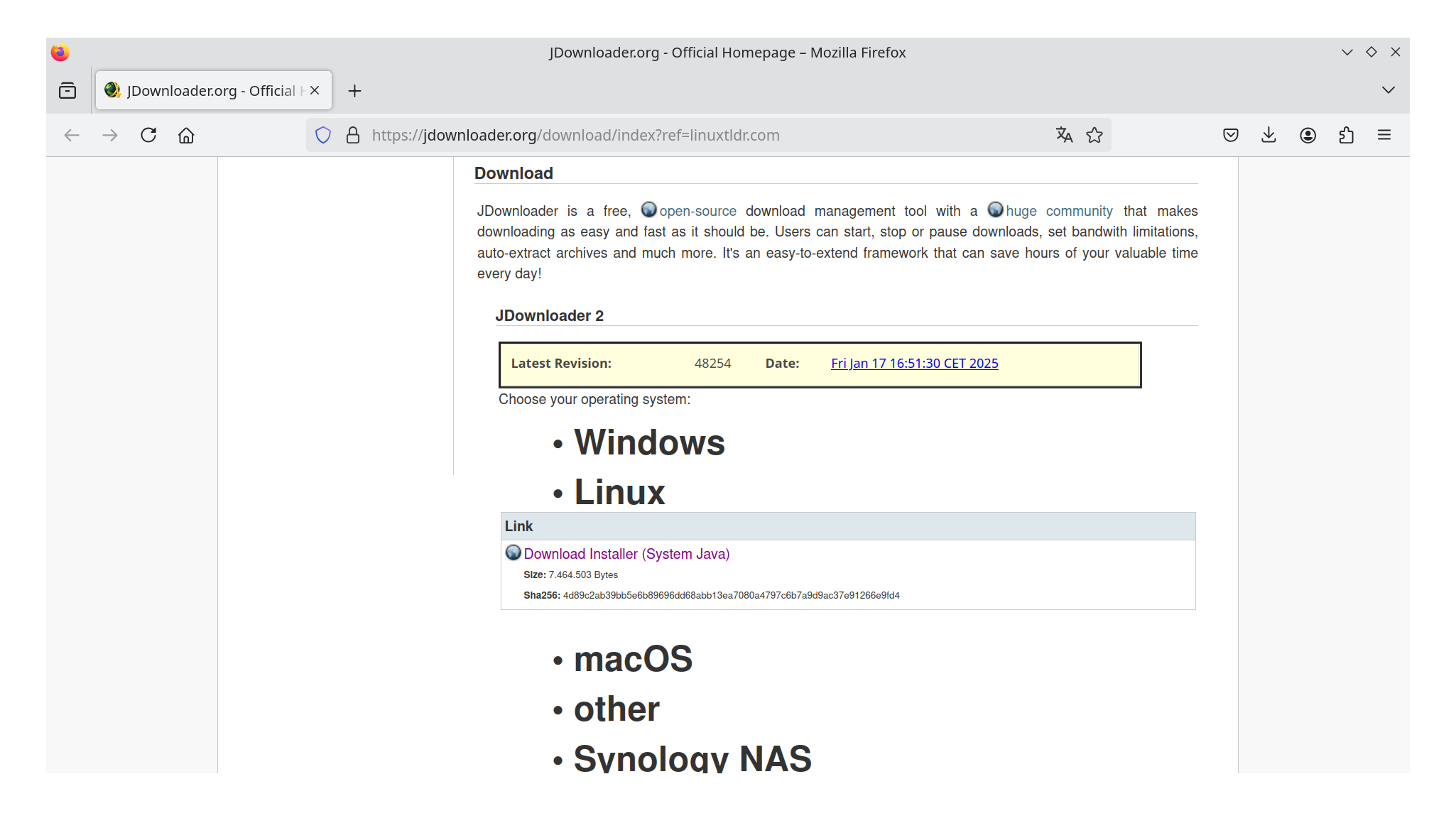Open a new tab

coord(354,91)
